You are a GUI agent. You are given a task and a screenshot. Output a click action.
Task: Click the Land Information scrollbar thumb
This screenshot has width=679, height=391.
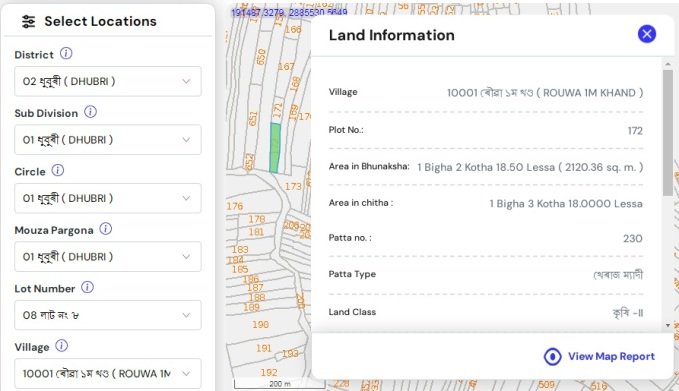(667, 132)
